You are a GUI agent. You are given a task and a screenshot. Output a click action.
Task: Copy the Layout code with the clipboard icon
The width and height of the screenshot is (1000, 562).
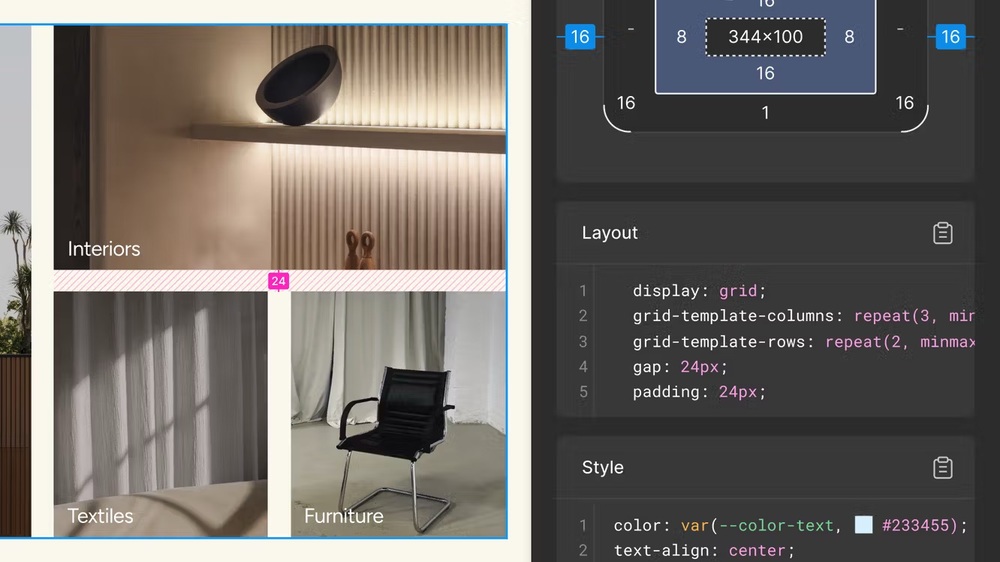click(942, 233)
